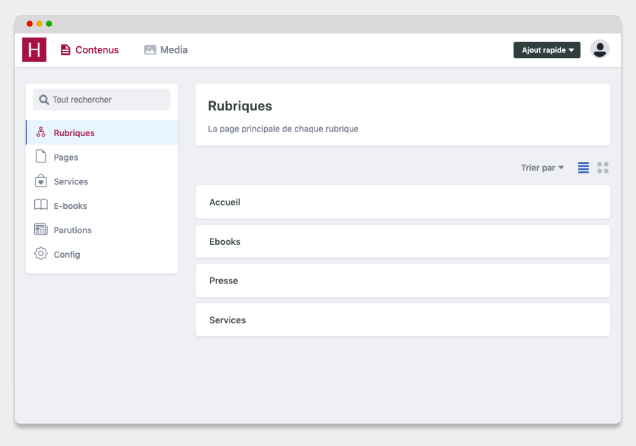Click the search magnifier icon
636x446 pixels.
pyautogui.click(x=44, y=100)
